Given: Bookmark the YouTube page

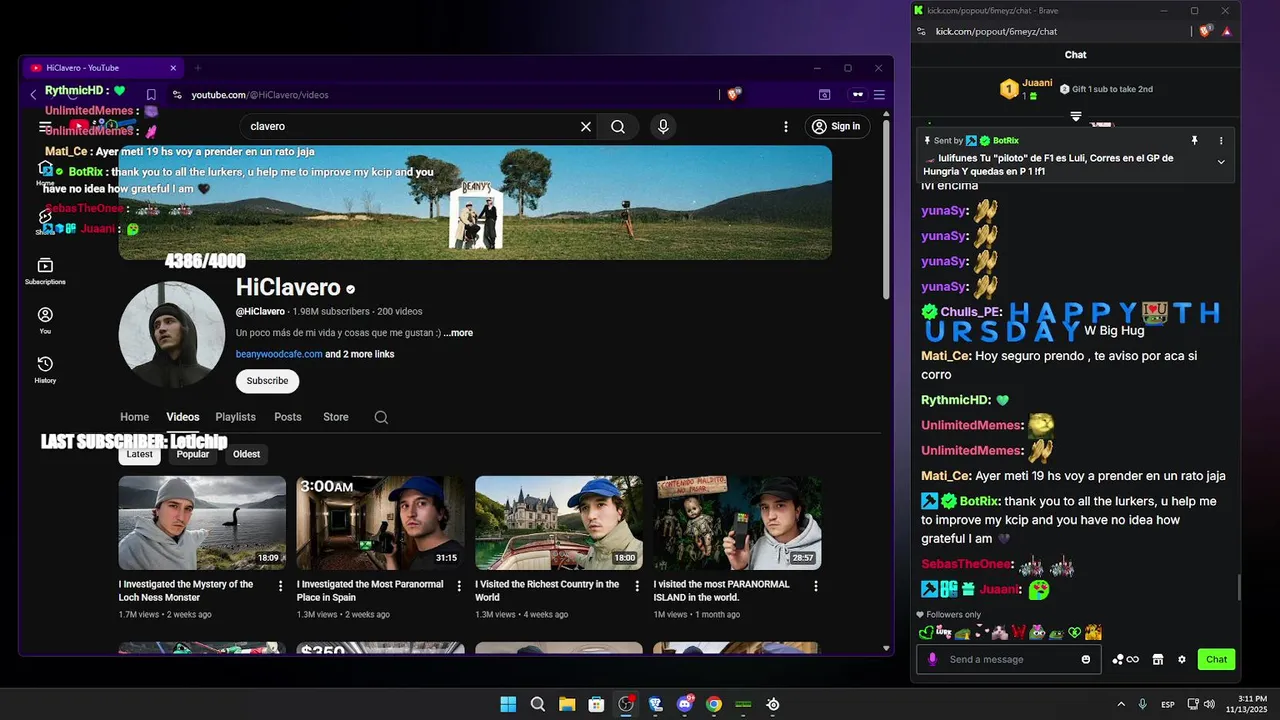Looking at the screenshot, I should coord(151,95).
